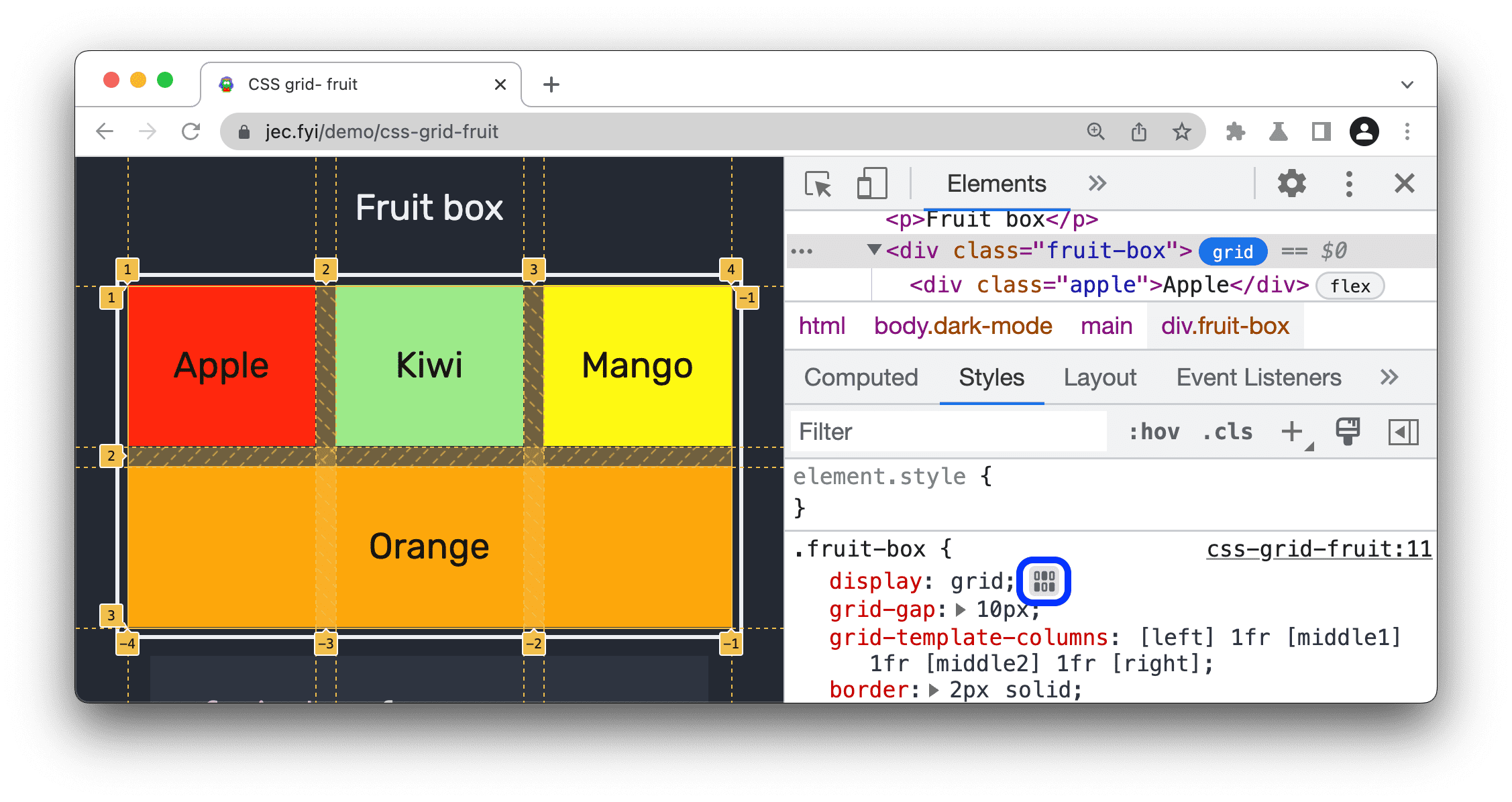Click the close DevTools panel icon
1512x802 pixels.
click(1405, 183)
